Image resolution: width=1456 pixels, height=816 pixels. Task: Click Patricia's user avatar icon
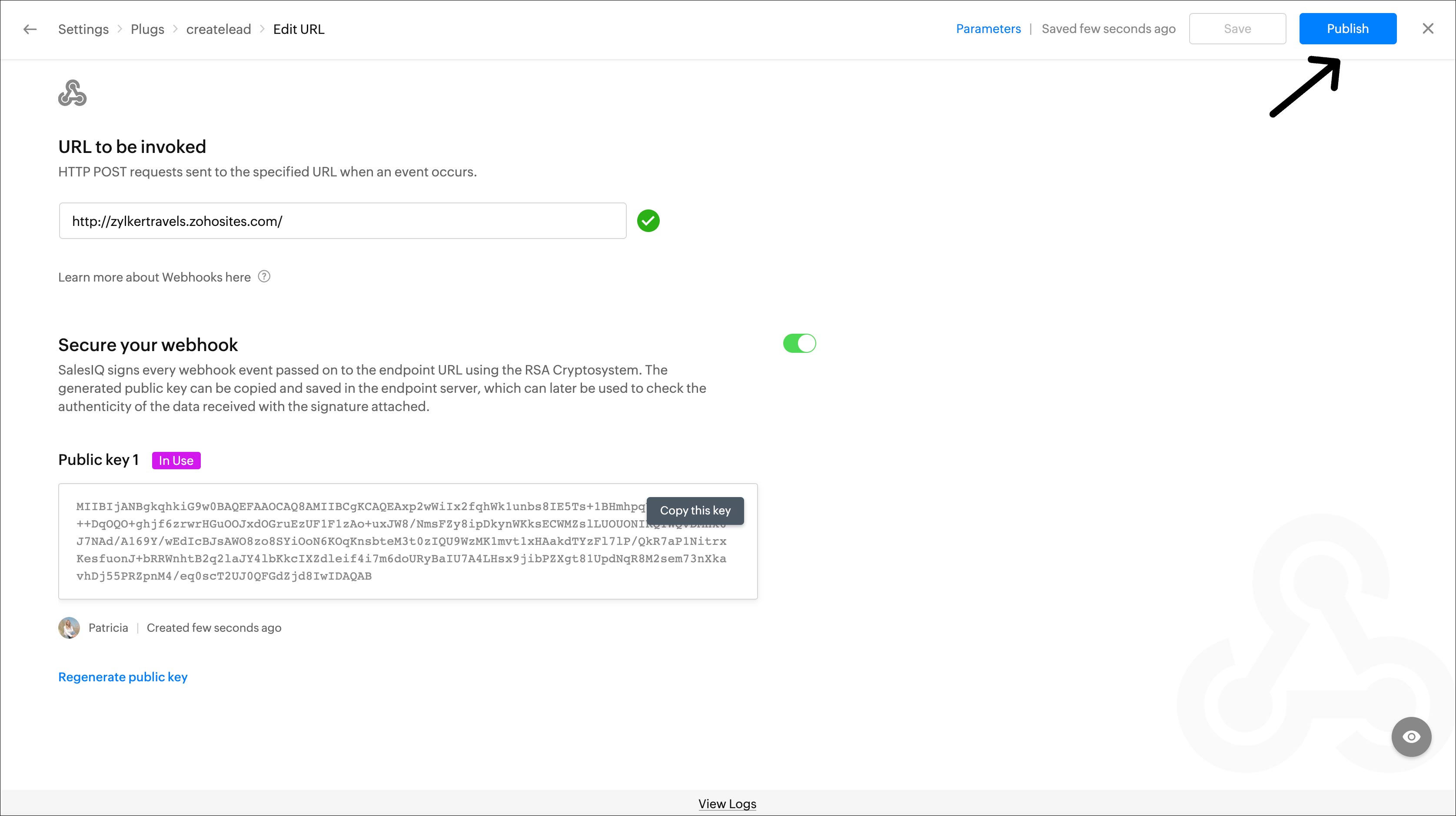69,627
